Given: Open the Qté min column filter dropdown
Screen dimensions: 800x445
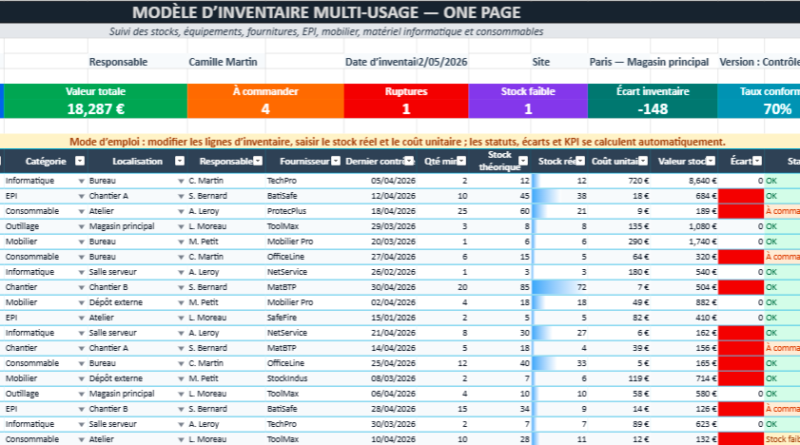Looking at the screenshot, I should 462,161.
